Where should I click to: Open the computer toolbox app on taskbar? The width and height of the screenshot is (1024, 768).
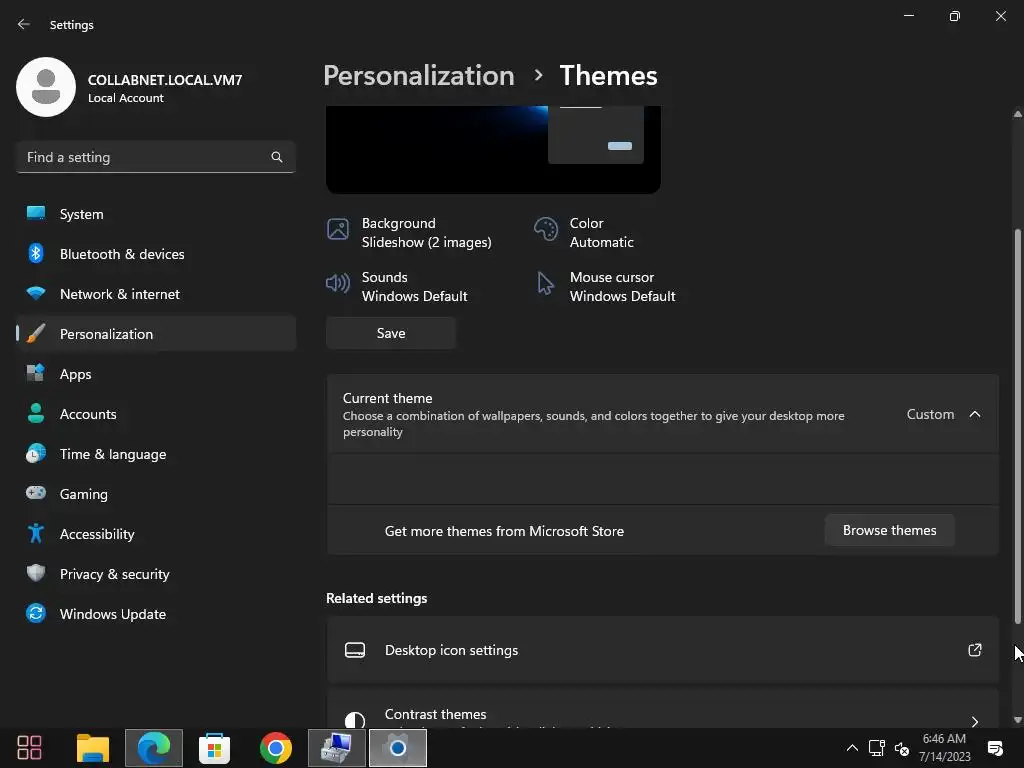(337, 748)
